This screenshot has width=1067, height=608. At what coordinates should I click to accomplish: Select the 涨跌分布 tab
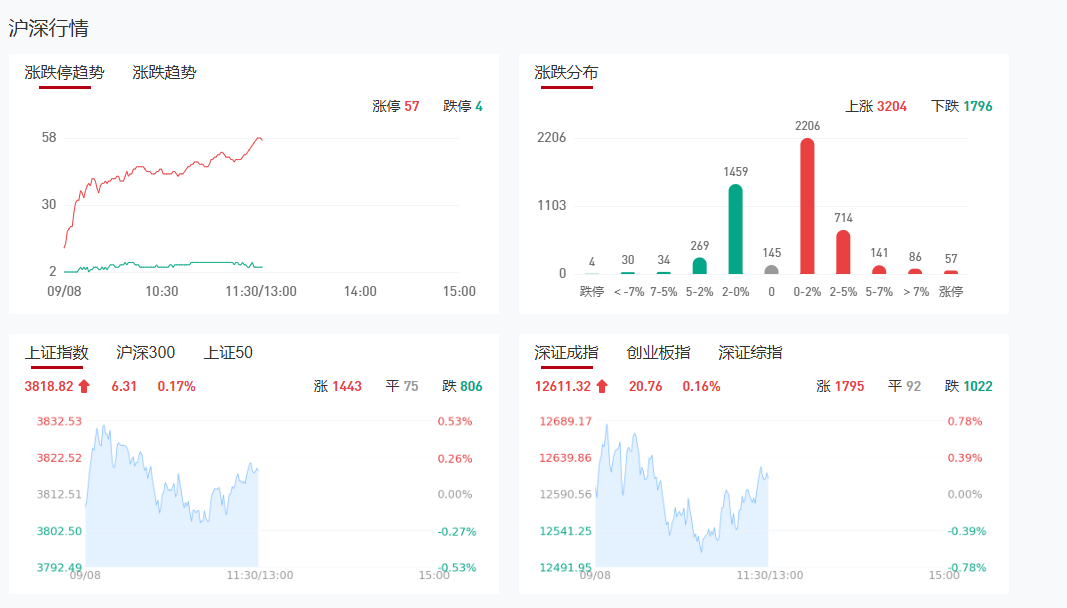pyautogui.click(x=566, y=72)
